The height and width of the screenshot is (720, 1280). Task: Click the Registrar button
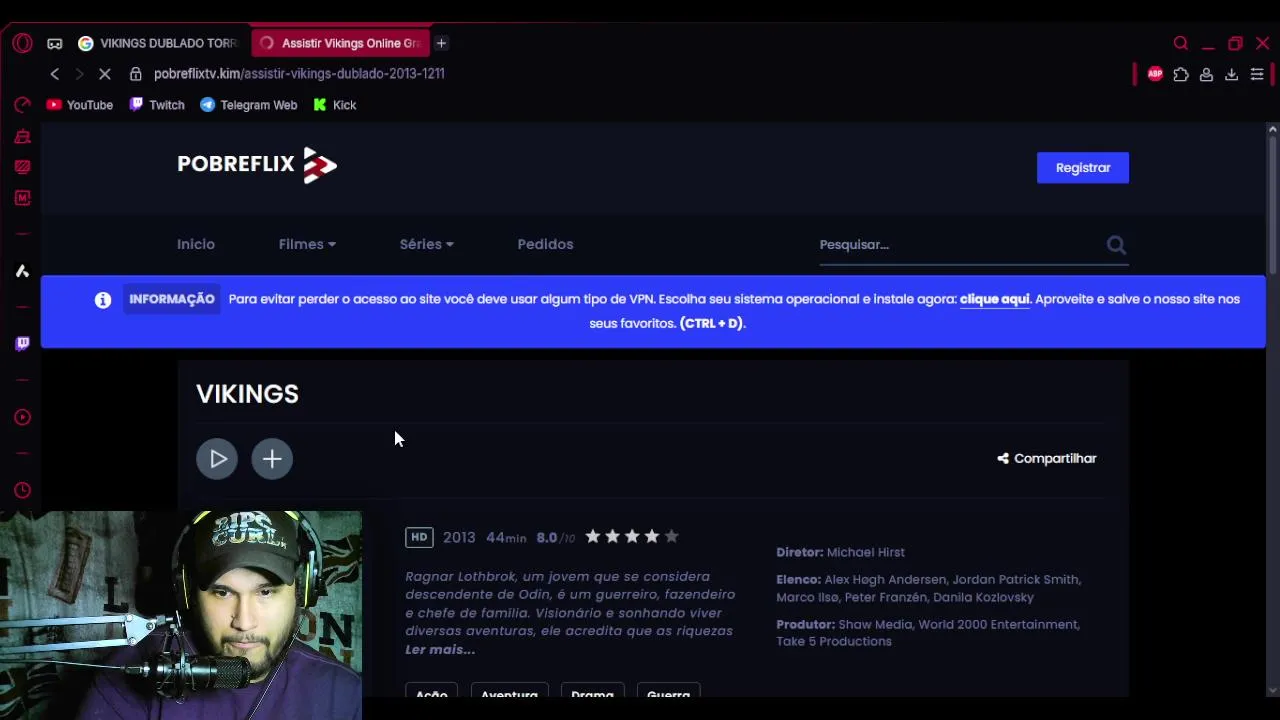click(1083, 168)
